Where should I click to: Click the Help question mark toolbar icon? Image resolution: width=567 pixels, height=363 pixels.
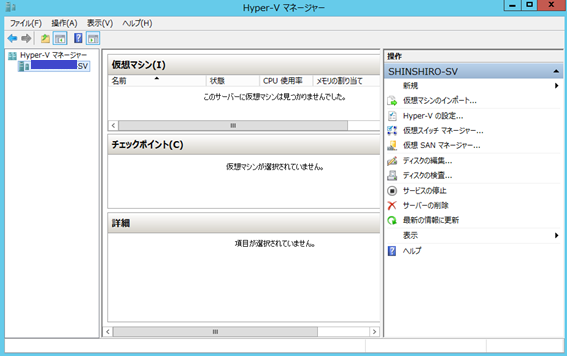(x=78, y=38)
